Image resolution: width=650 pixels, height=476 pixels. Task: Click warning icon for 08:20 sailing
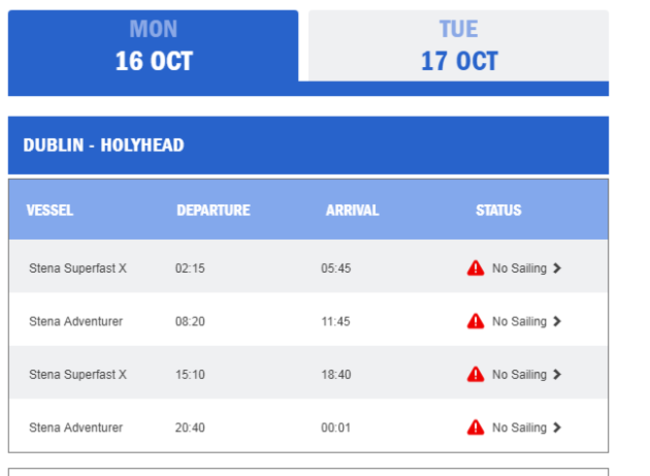click(476, 321)
